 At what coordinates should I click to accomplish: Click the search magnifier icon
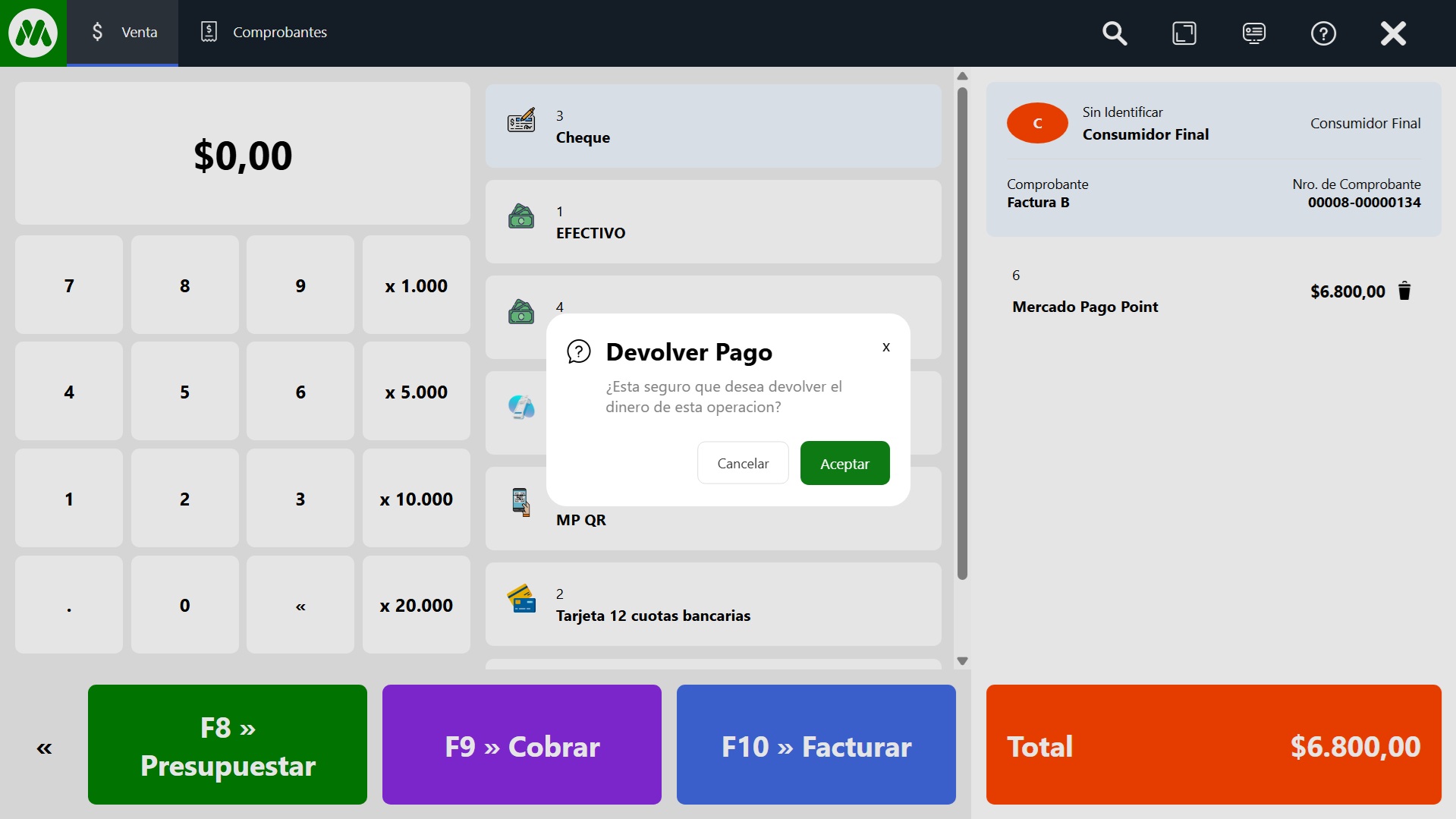click(x=1114, y=33)
